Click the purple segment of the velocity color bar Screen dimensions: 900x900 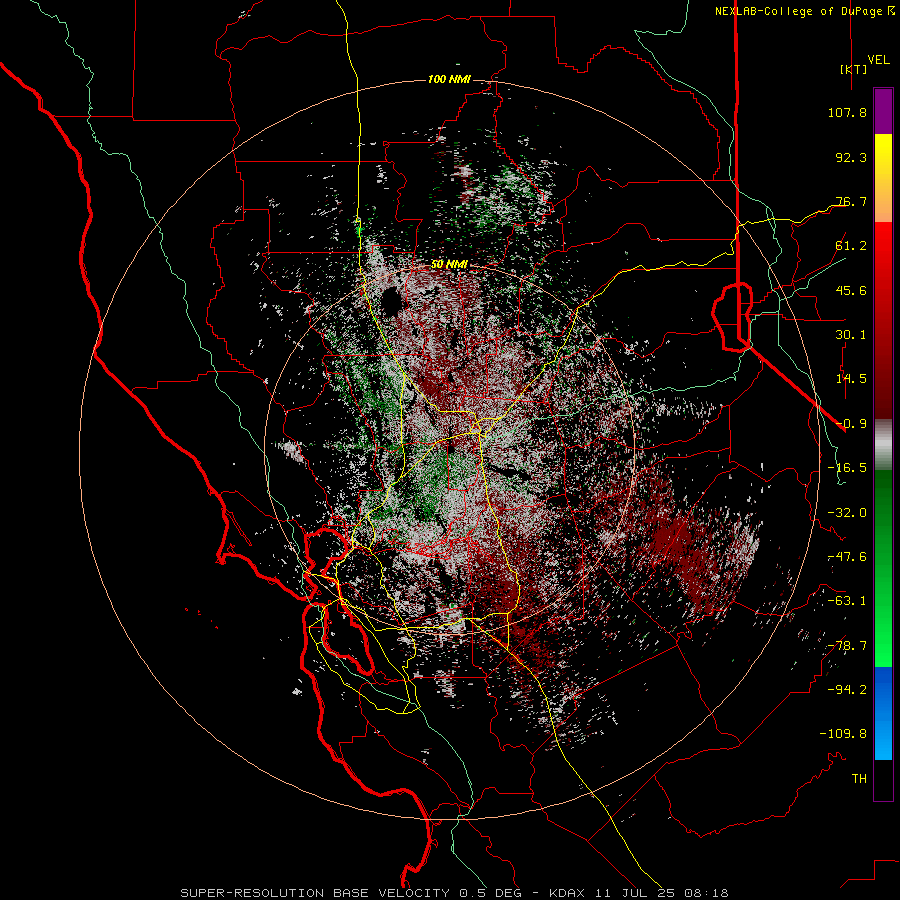tap(883, 111)
